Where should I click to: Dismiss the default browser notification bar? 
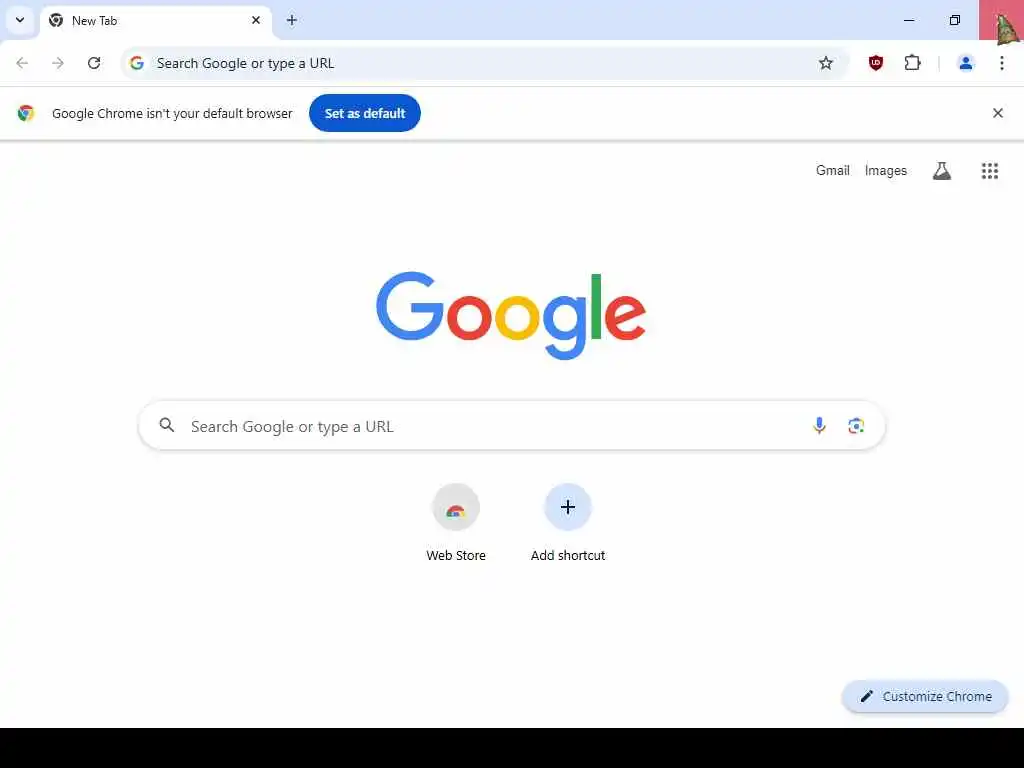997,113
